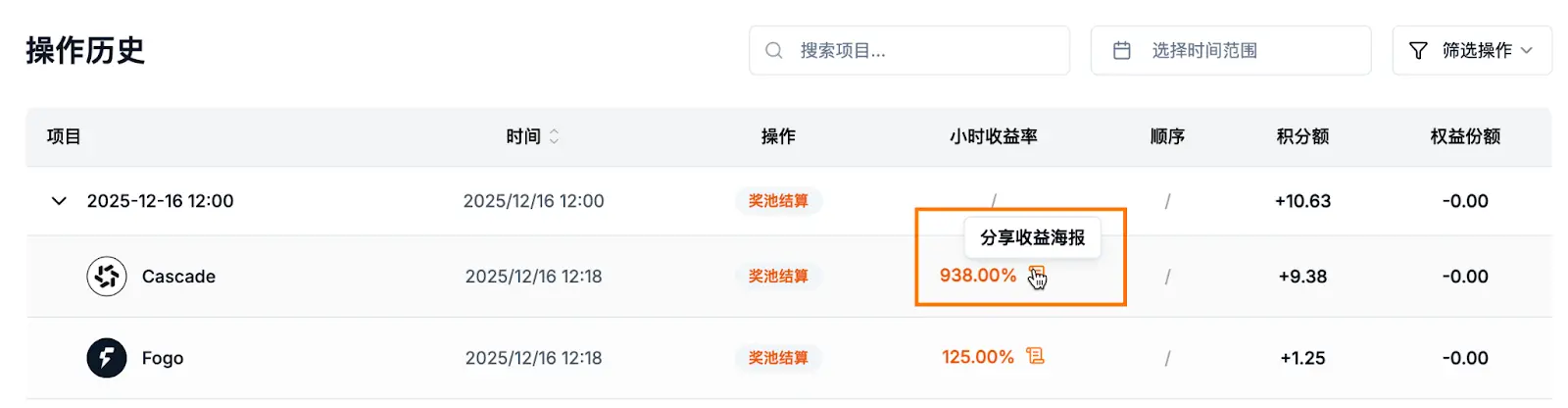Open the 选择时间范围 date range picker

[1230, 50]
